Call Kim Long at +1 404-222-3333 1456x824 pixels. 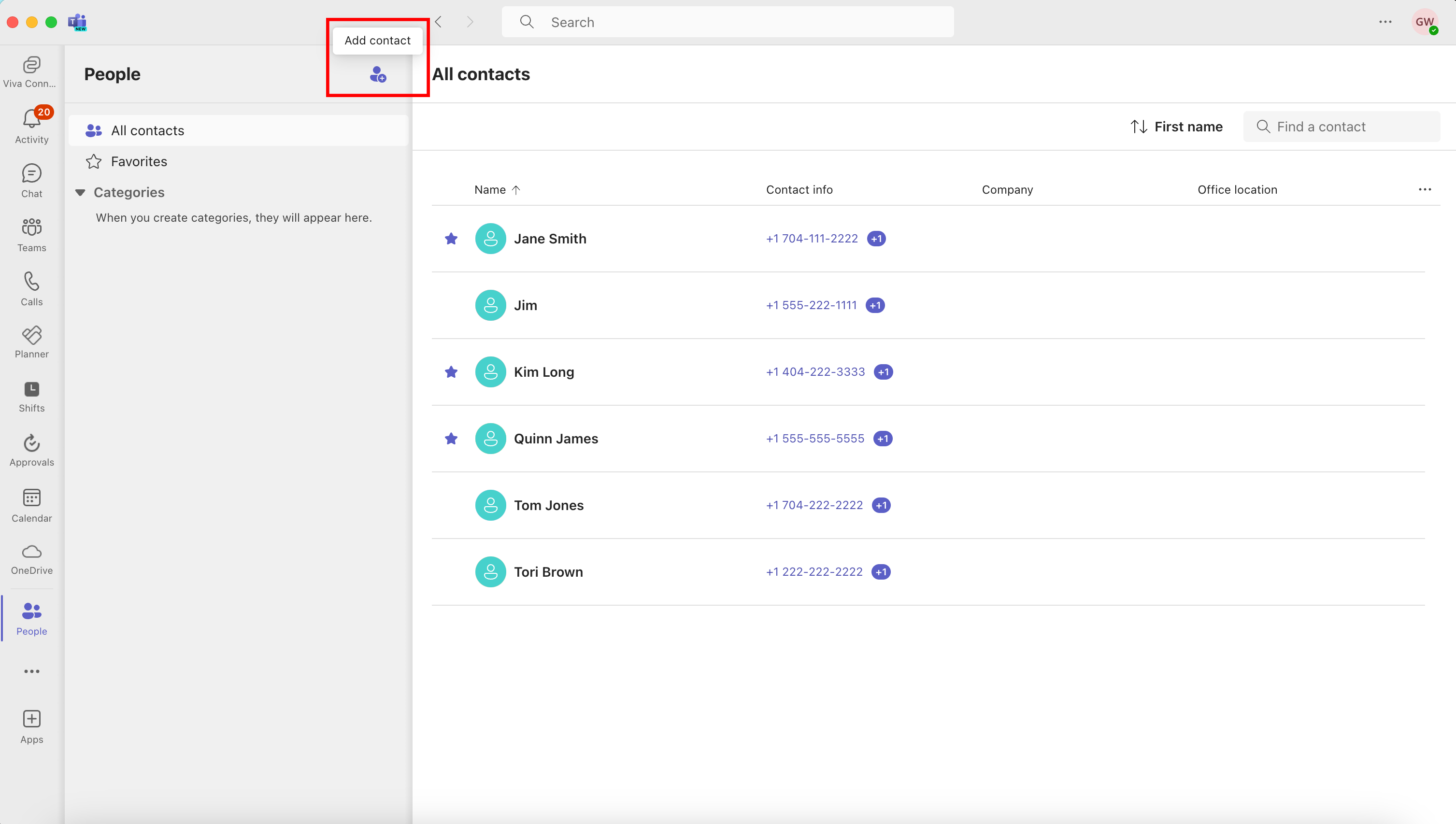(x=815, y=372)
